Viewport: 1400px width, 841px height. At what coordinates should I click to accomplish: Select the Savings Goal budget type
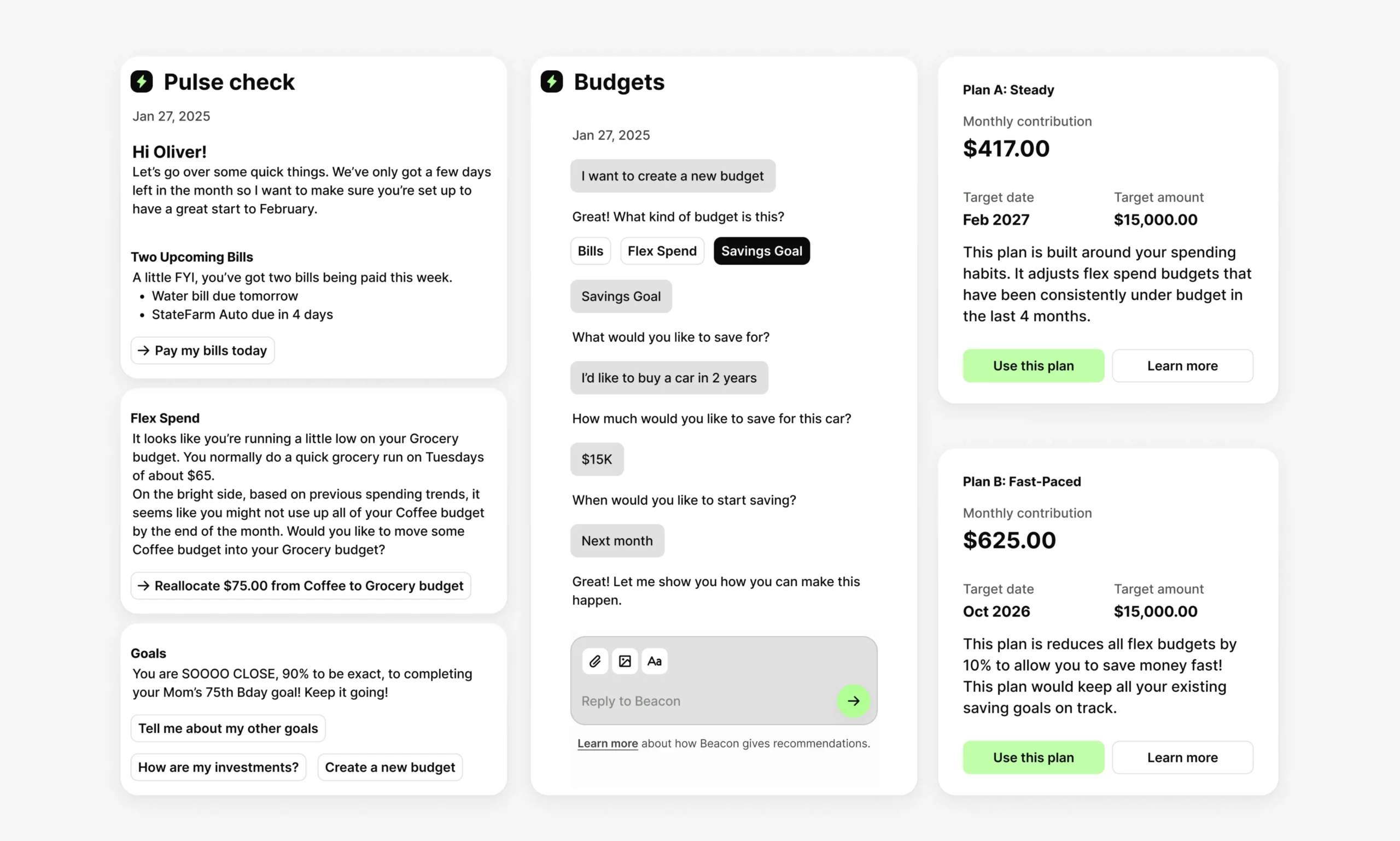[761, 250]
